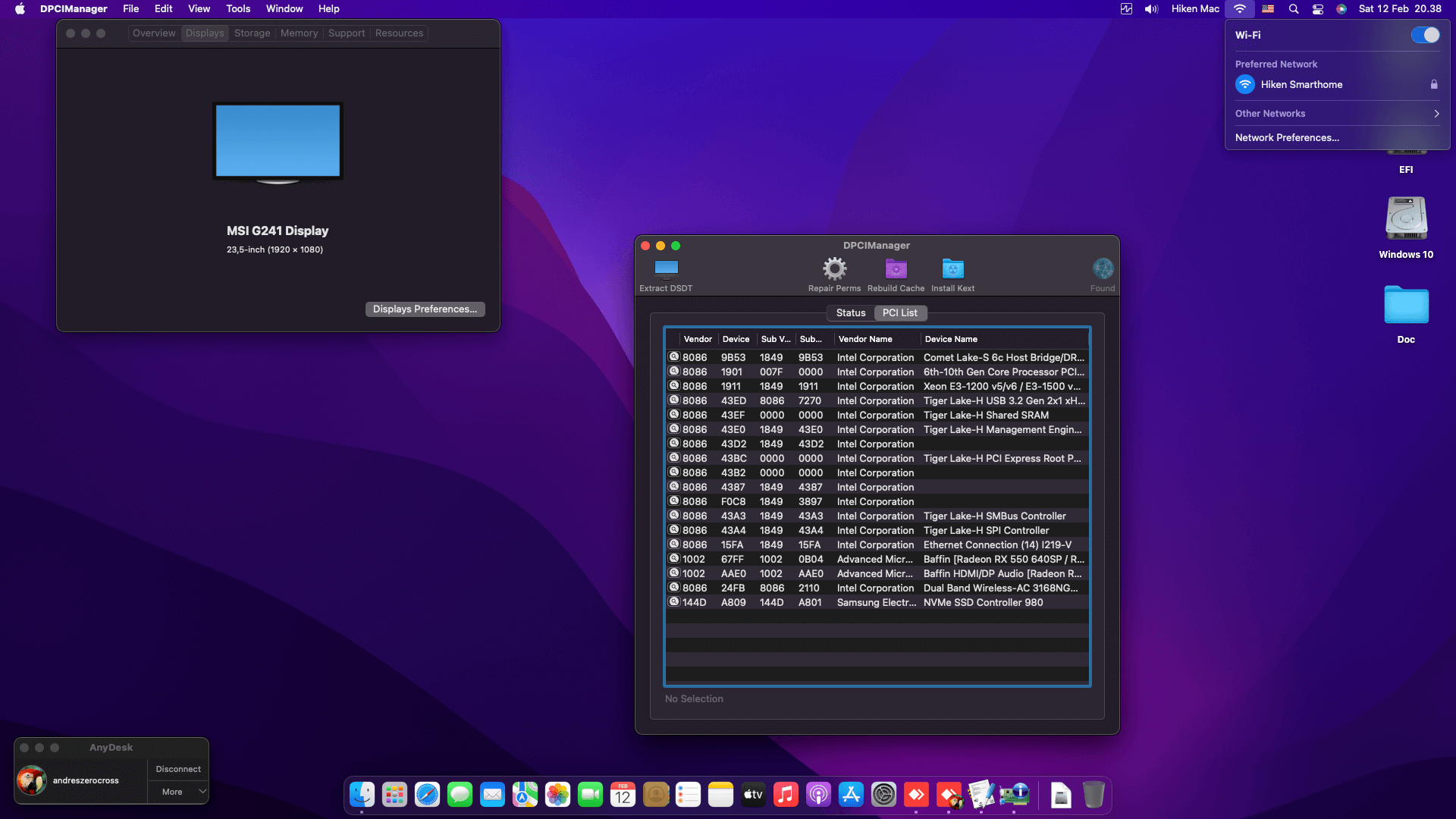Click magnifier icon beside Comet Lake-S row
Screen dimensions: 1456x819
pos(673,357)
